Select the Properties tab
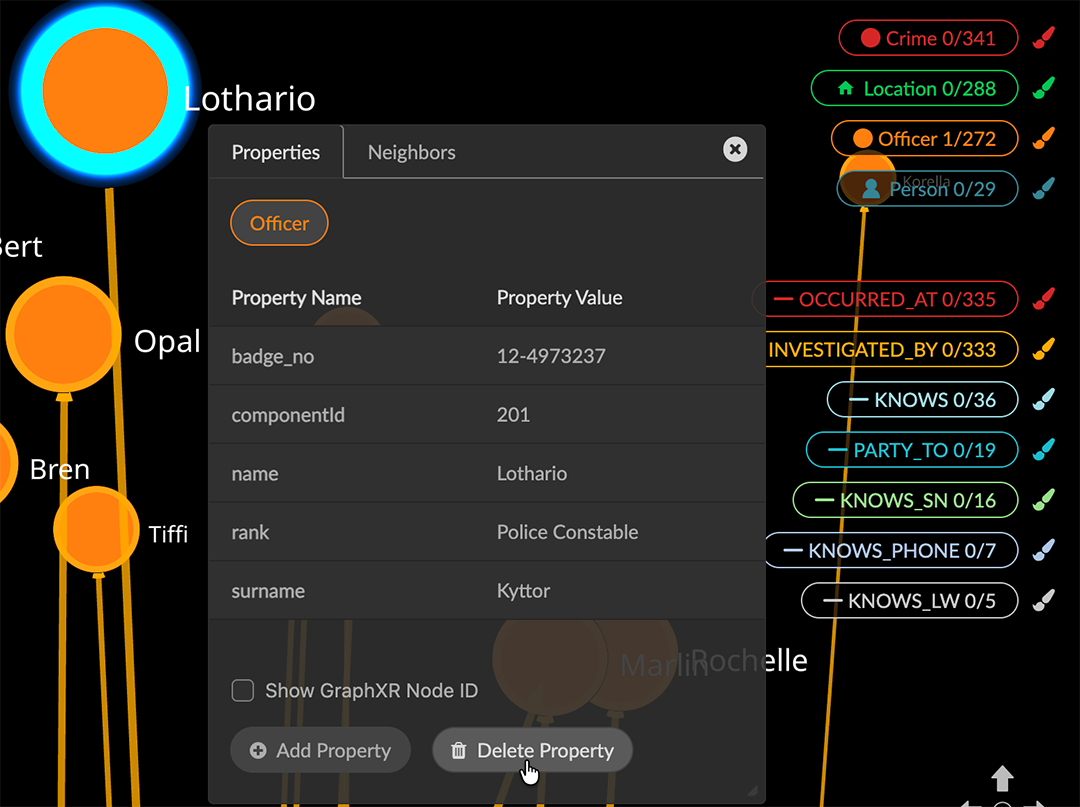The height and width of the screenshot is (807, 1080). (x=275, y=152)
